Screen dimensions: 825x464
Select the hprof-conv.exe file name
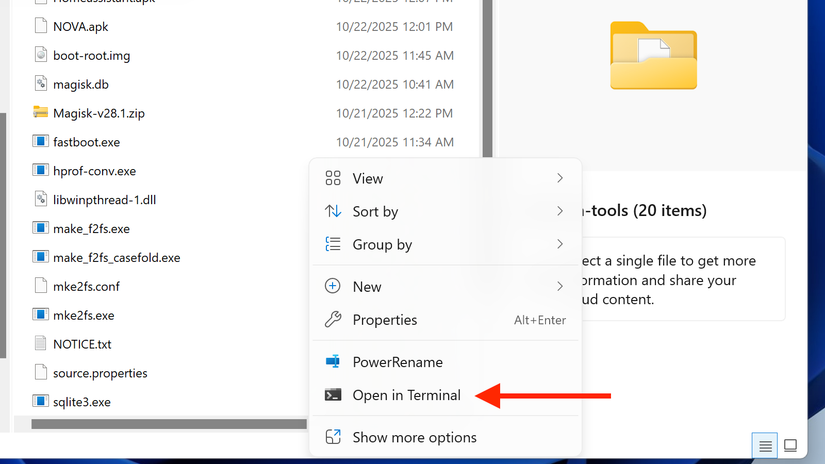pyautogui.click(x=94, y=171)
